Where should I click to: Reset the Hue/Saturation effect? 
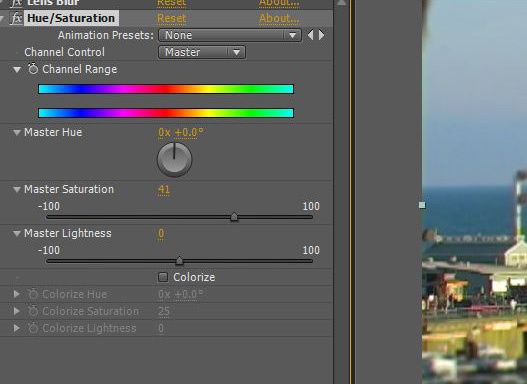171,18
